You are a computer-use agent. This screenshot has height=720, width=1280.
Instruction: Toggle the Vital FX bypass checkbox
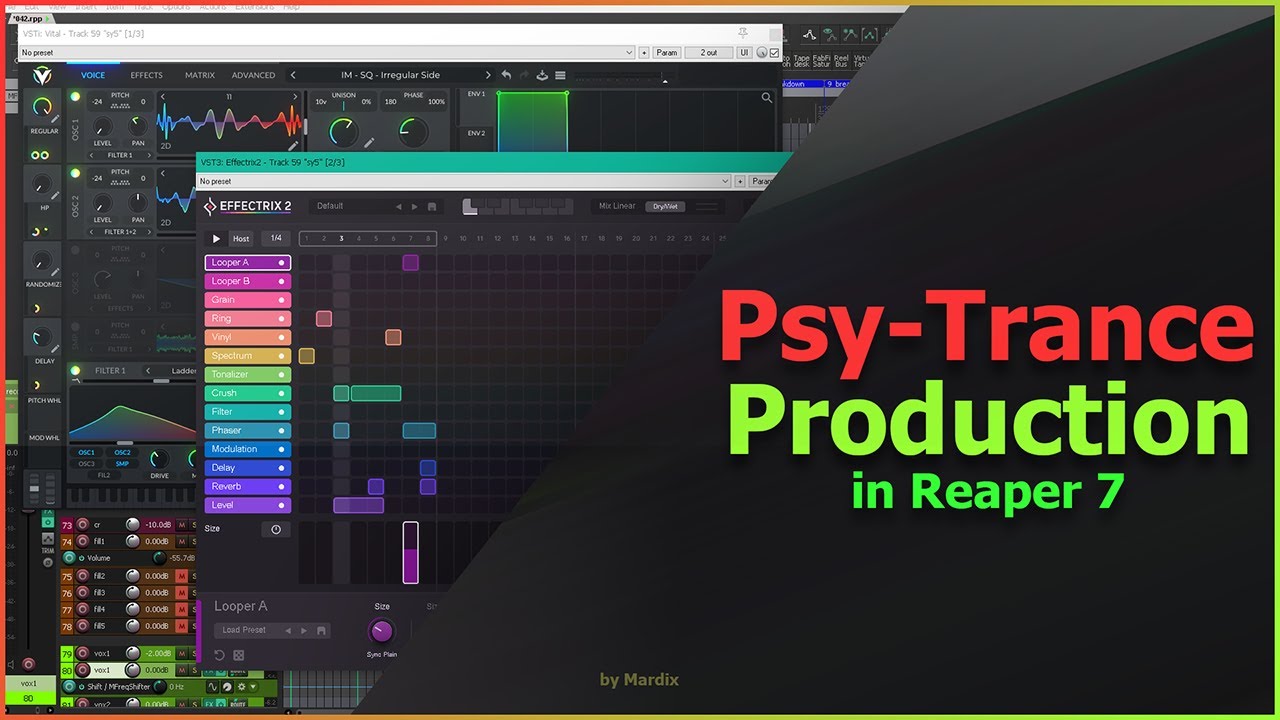click(774, 52)
